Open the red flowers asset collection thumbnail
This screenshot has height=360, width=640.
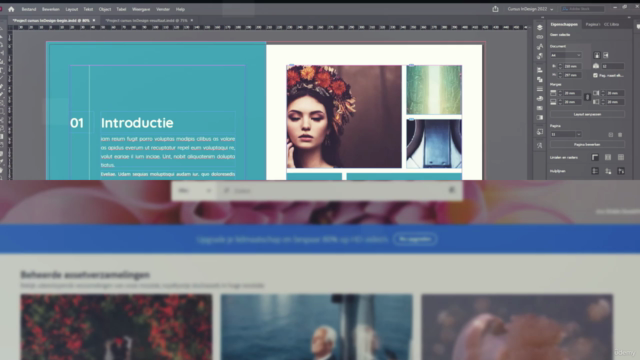pos(116,327)
